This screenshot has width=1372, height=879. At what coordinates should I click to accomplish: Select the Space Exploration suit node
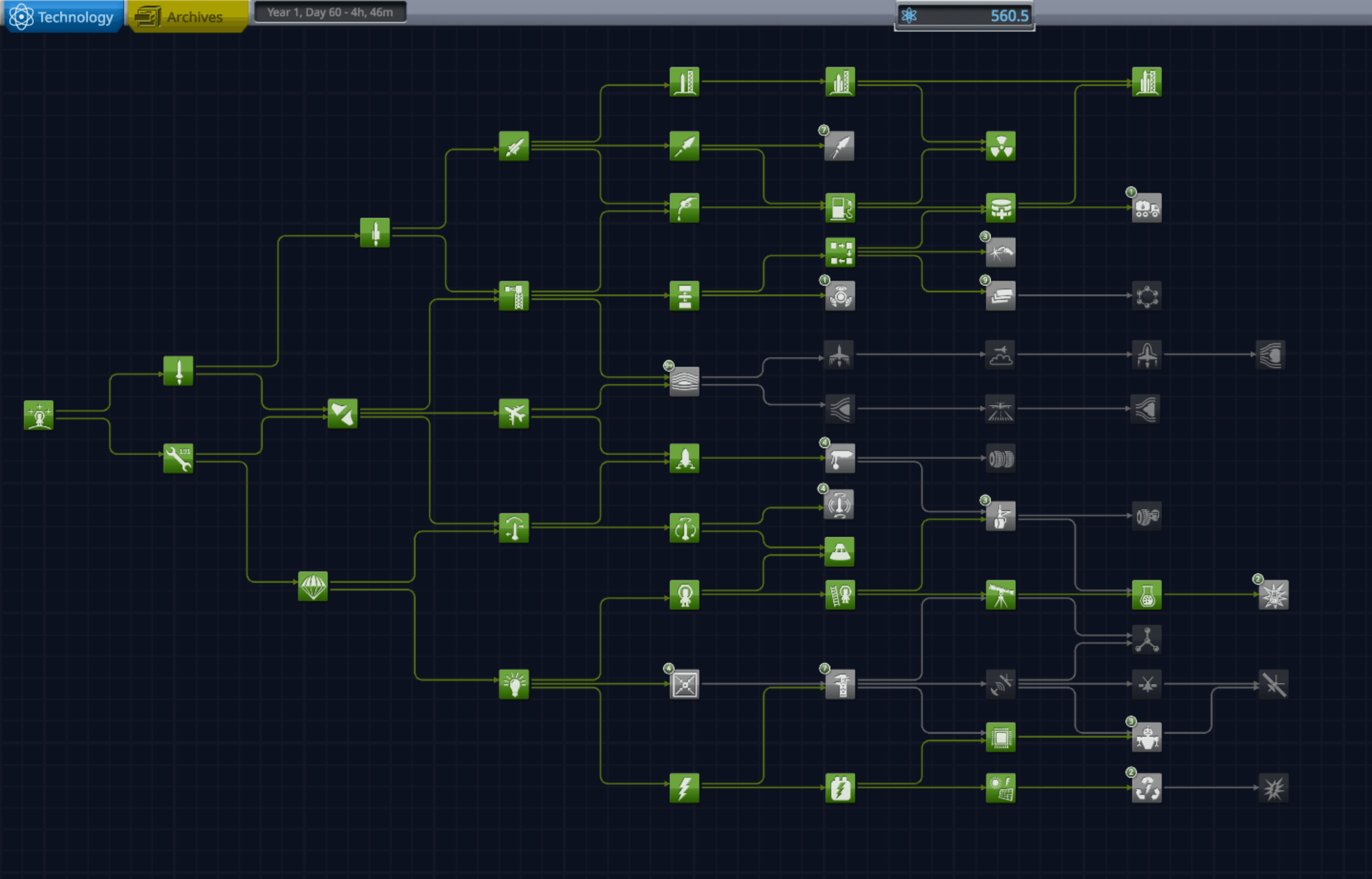point(684,595)
